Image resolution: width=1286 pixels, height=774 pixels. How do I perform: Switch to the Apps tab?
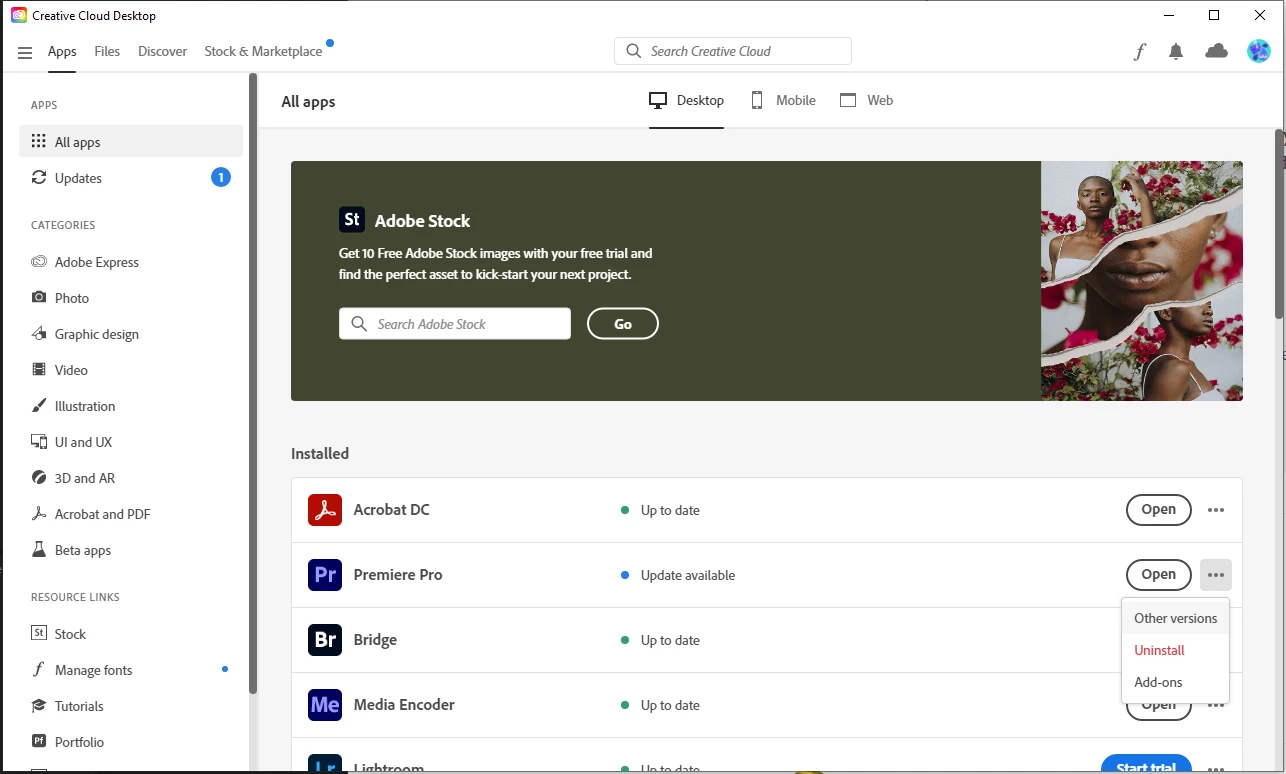(62, 51)
